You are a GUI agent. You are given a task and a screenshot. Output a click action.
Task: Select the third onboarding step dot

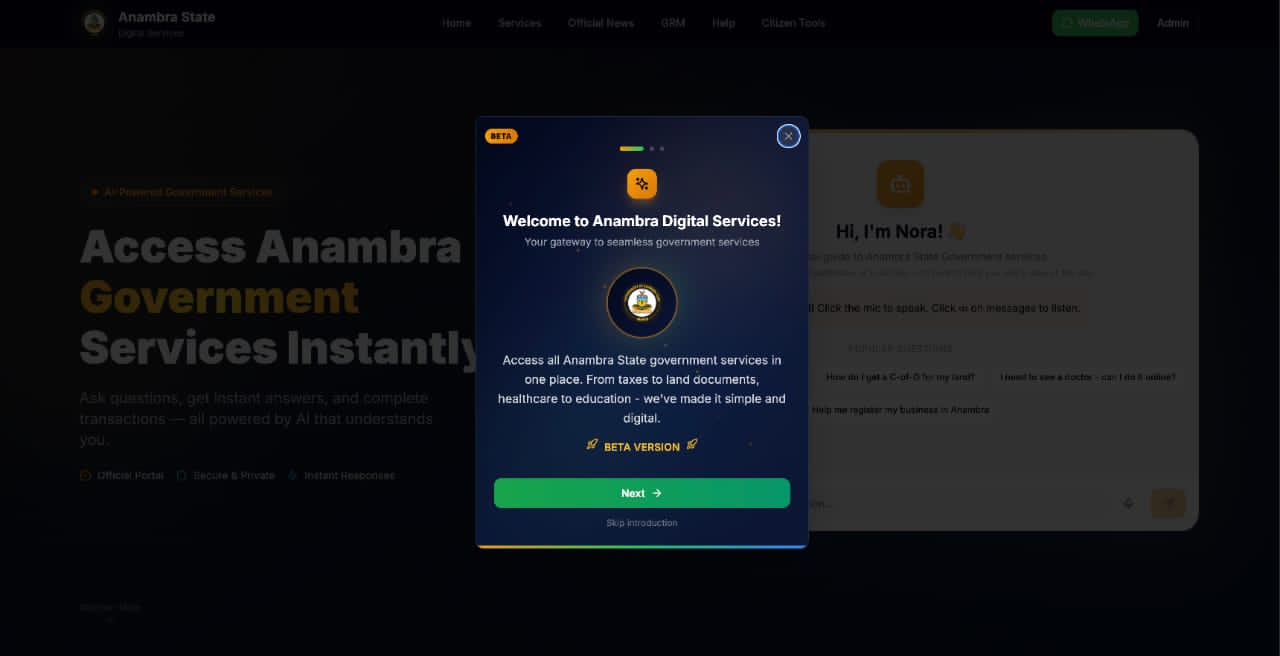pyautogui.click(x=662, y=149)
